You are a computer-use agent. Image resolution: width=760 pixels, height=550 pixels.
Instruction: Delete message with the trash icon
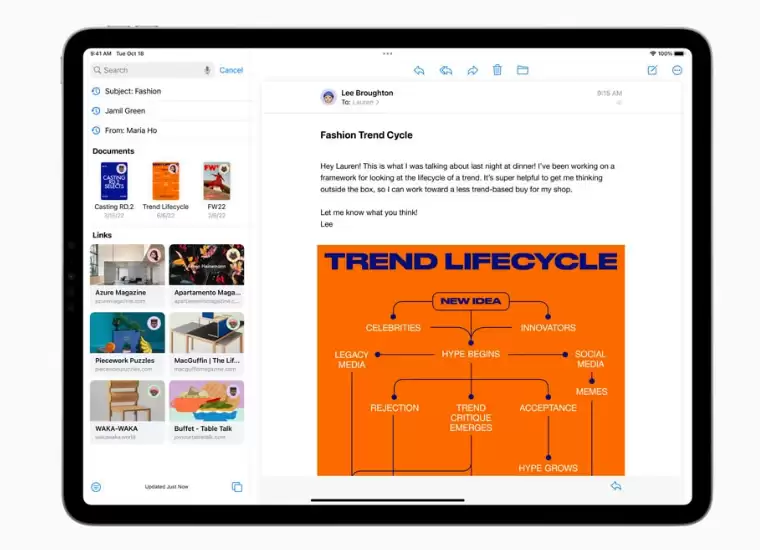pyautogui.click(x=497, y=70)
